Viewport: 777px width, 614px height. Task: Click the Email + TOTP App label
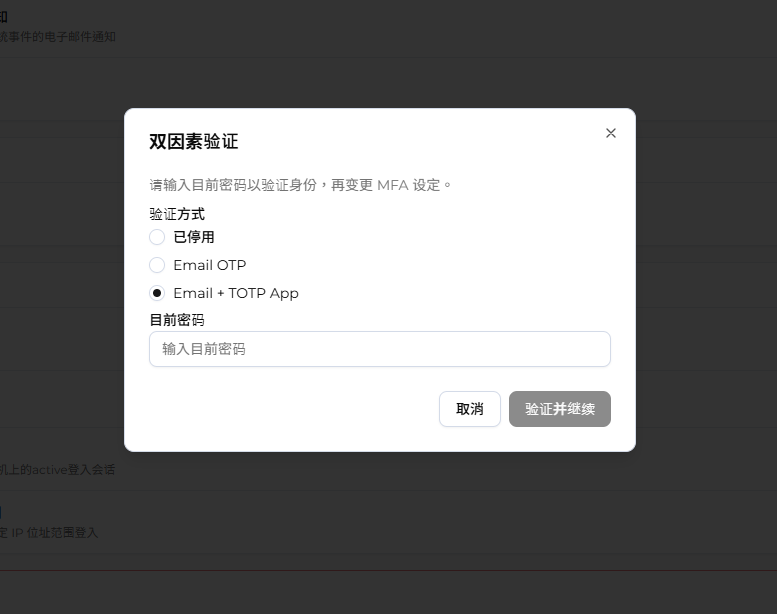pos(236,293)
